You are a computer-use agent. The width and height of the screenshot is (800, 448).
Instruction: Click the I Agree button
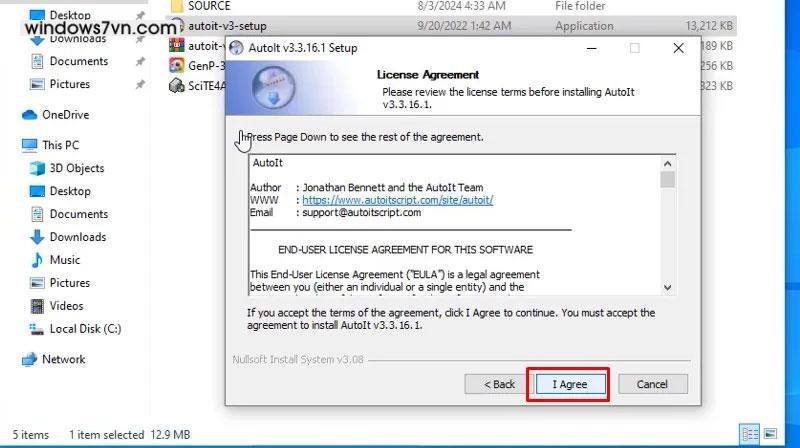(x=570, y=384)
